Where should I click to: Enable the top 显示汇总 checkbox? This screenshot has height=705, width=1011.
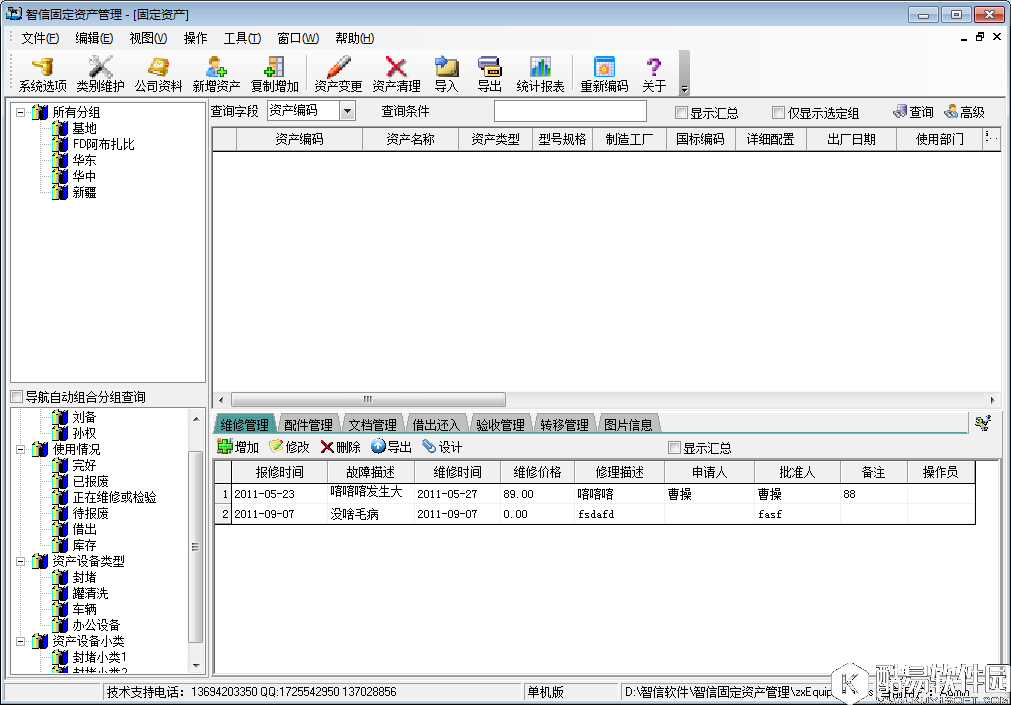(x=682, y=113)
